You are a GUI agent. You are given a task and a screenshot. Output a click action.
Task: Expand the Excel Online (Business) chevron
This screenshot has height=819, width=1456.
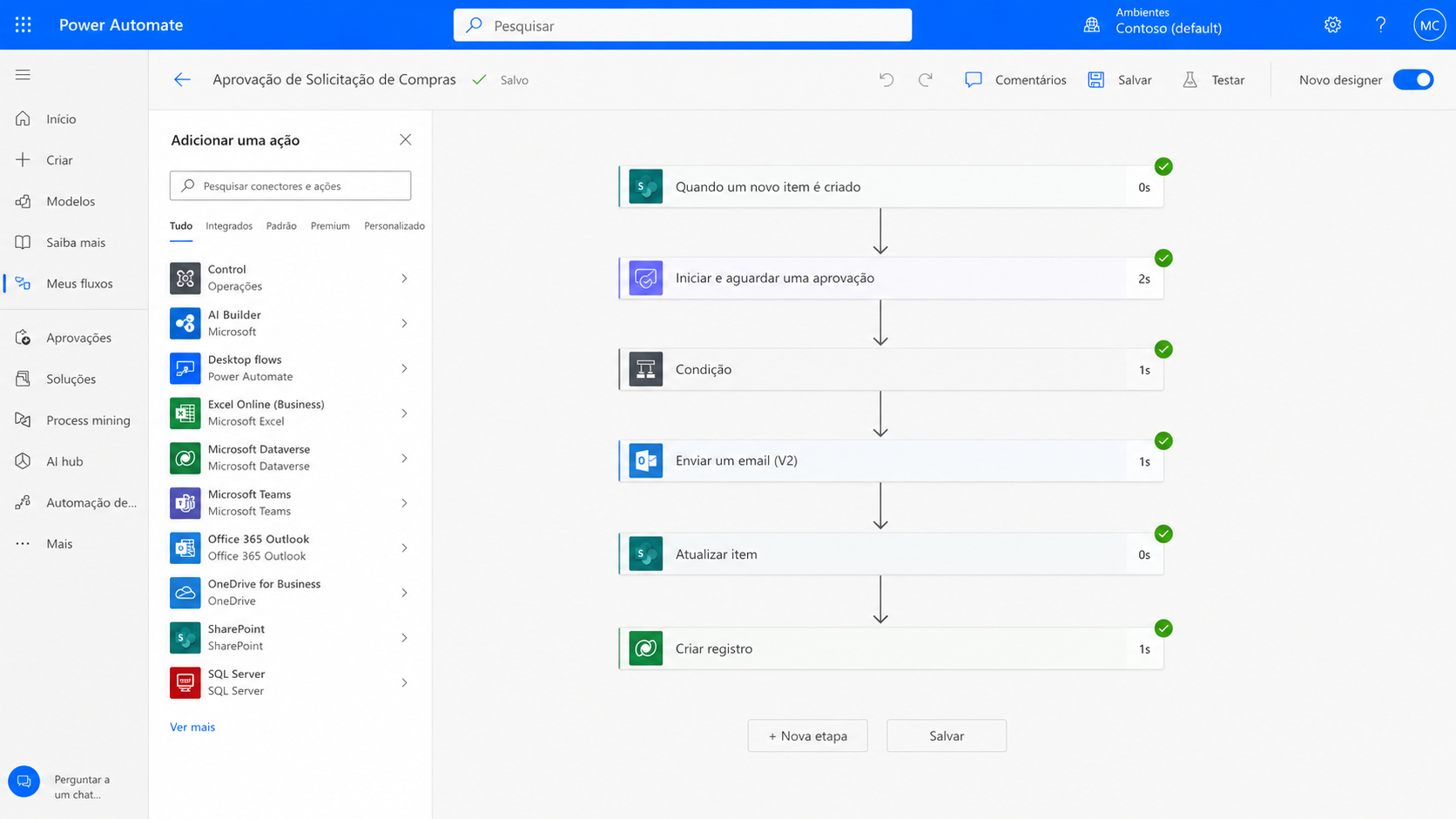(x=404, y=413)
